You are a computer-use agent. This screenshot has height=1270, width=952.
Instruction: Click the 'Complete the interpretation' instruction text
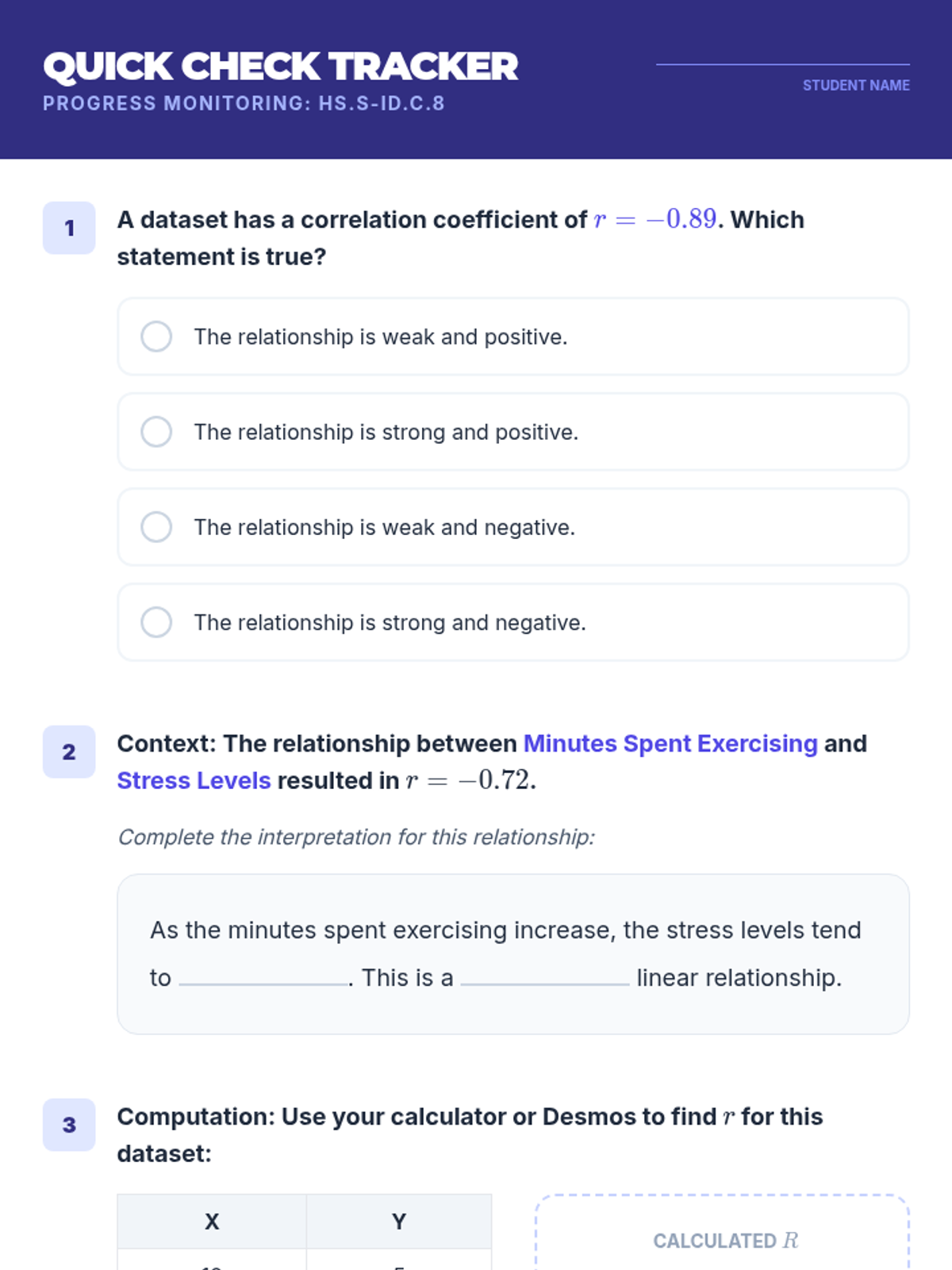(x=356, y=837)
